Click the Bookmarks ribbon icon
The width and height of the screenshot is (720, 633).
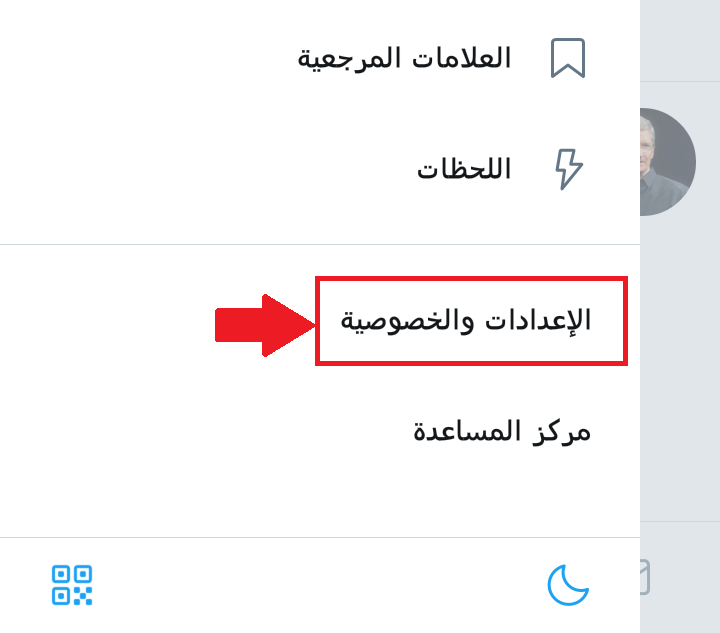[x=568, y=58]
